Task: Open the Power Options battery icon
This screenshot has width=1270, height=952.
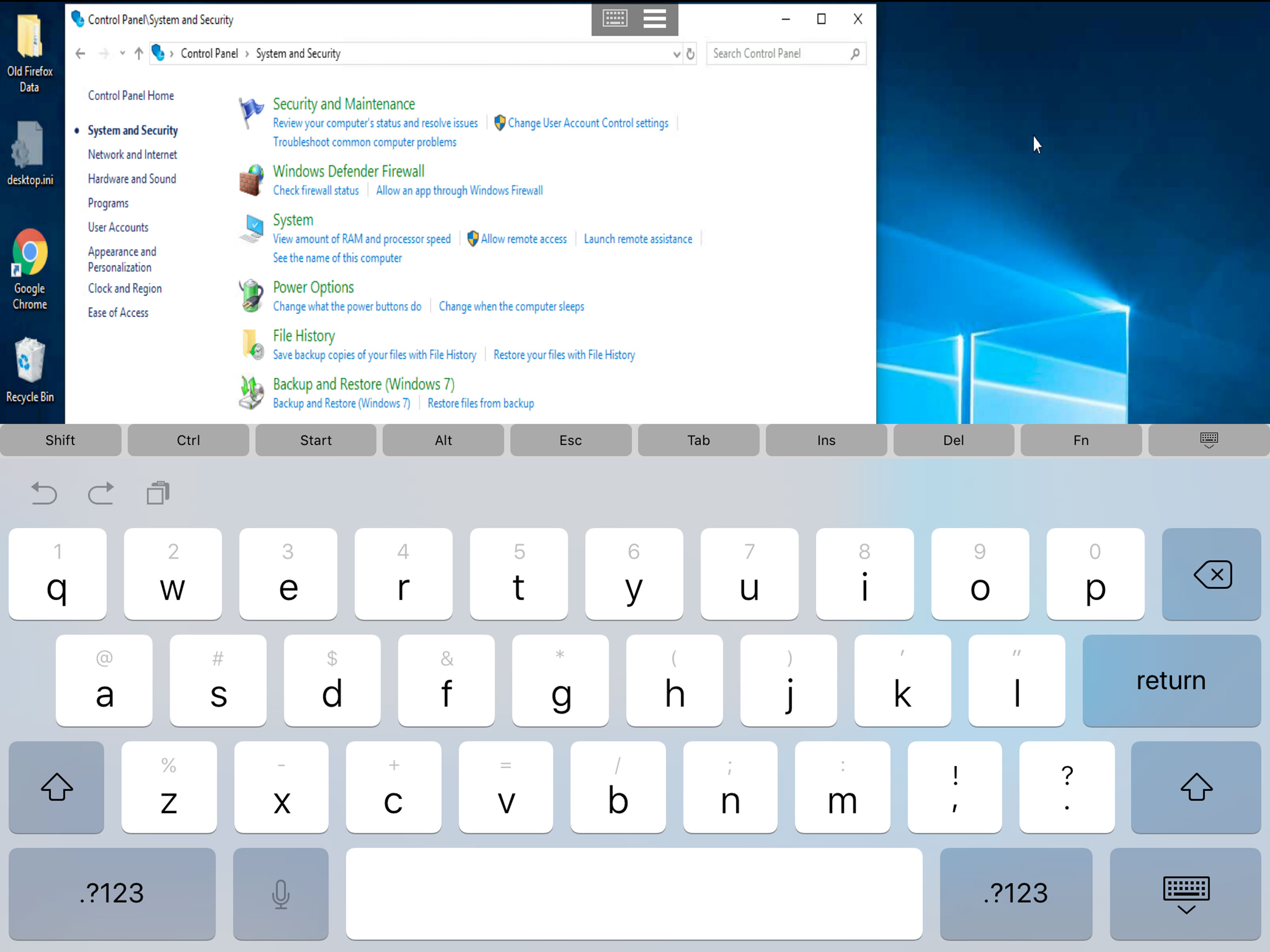Action: point(251,296)
